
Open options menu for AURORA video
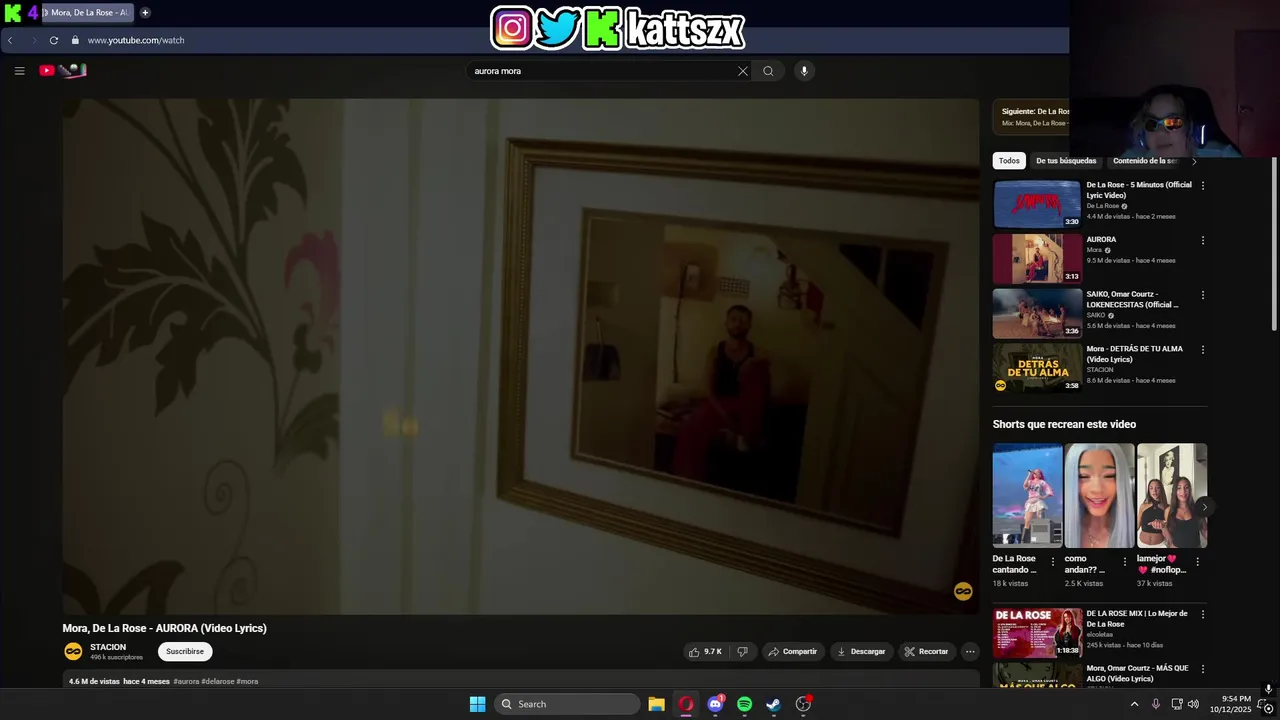1203,240
